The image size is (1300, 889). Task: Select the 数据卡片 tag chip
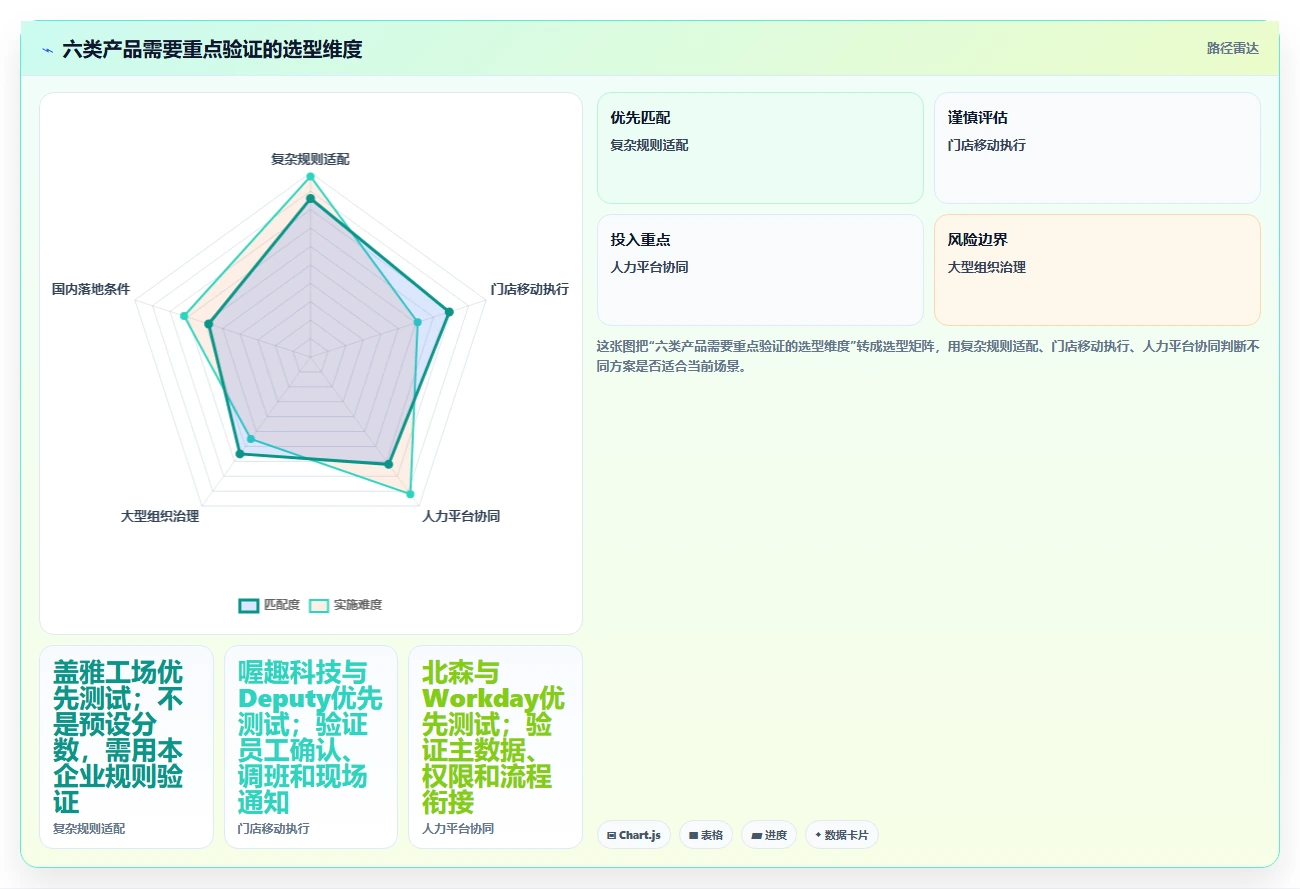tap(842, 835)
